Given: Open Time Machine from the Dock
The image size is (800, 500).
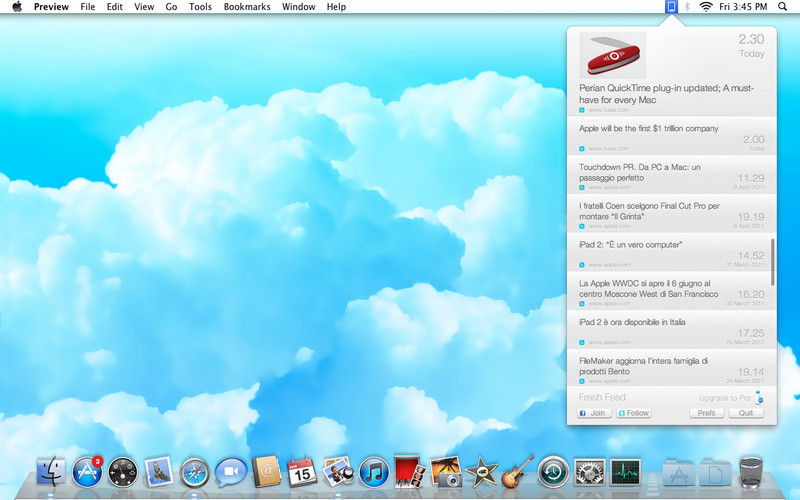Looking at the screenshot, I should point(554,472).
